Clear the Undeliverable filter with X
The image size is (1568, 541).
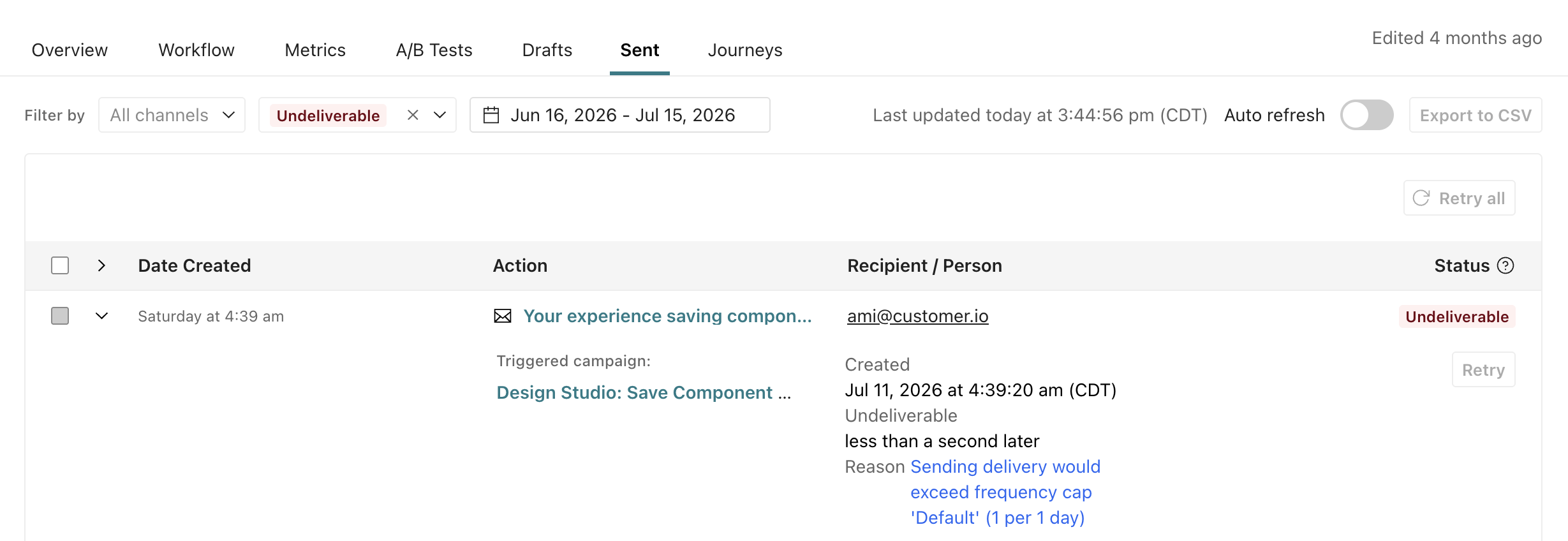coord(413,115)
